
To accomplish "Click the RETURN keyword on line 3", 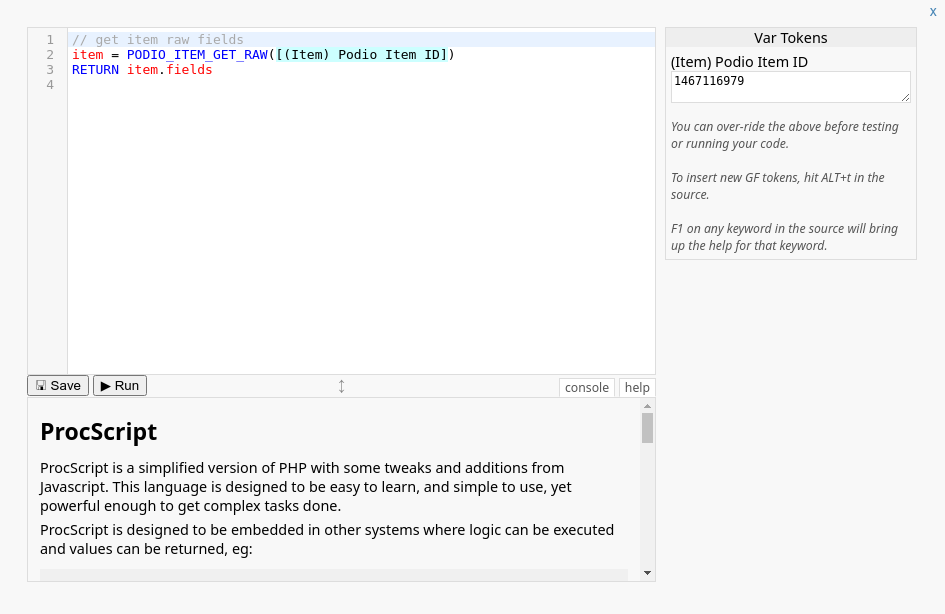I will [95, 70].
